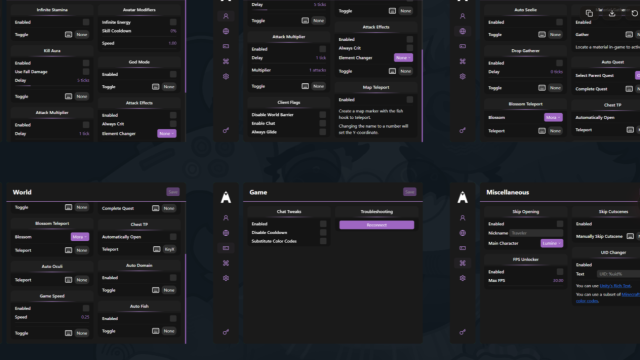
Task: Expand the Mora dropdown in the World panel
Action: pyautogui.click(x=80, y=237)
